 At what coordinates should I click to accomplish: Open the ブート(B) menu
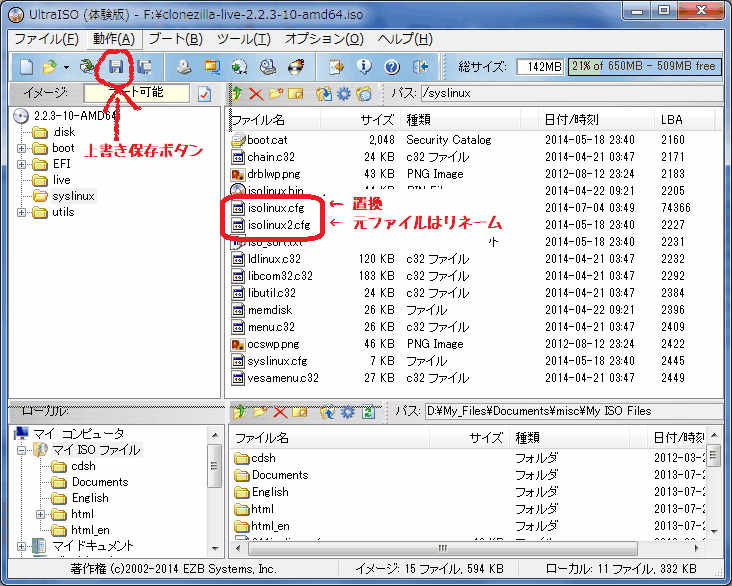176,39
